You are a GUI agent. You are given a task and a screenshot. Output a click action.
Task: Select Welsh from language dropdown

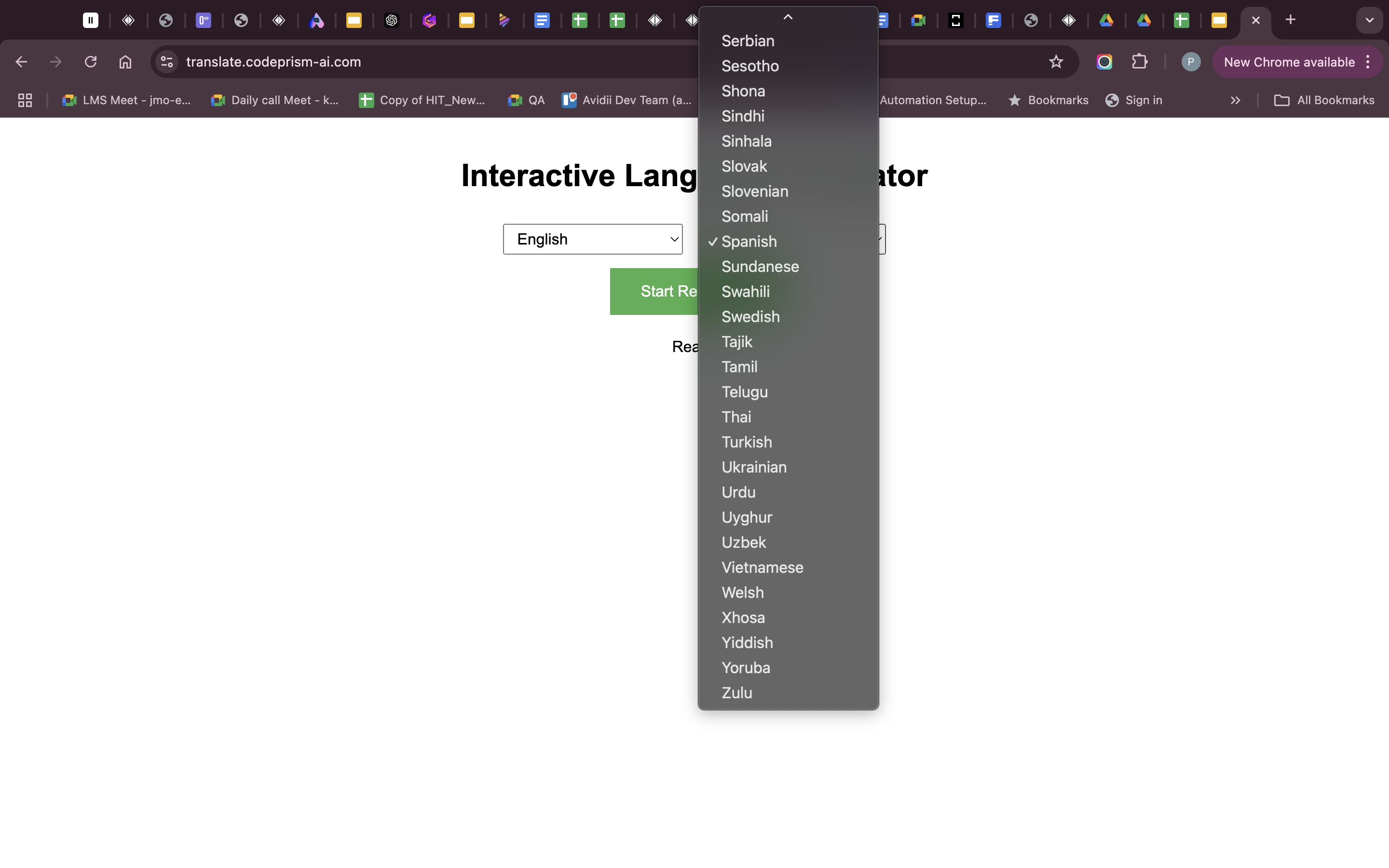click(742, 592)
